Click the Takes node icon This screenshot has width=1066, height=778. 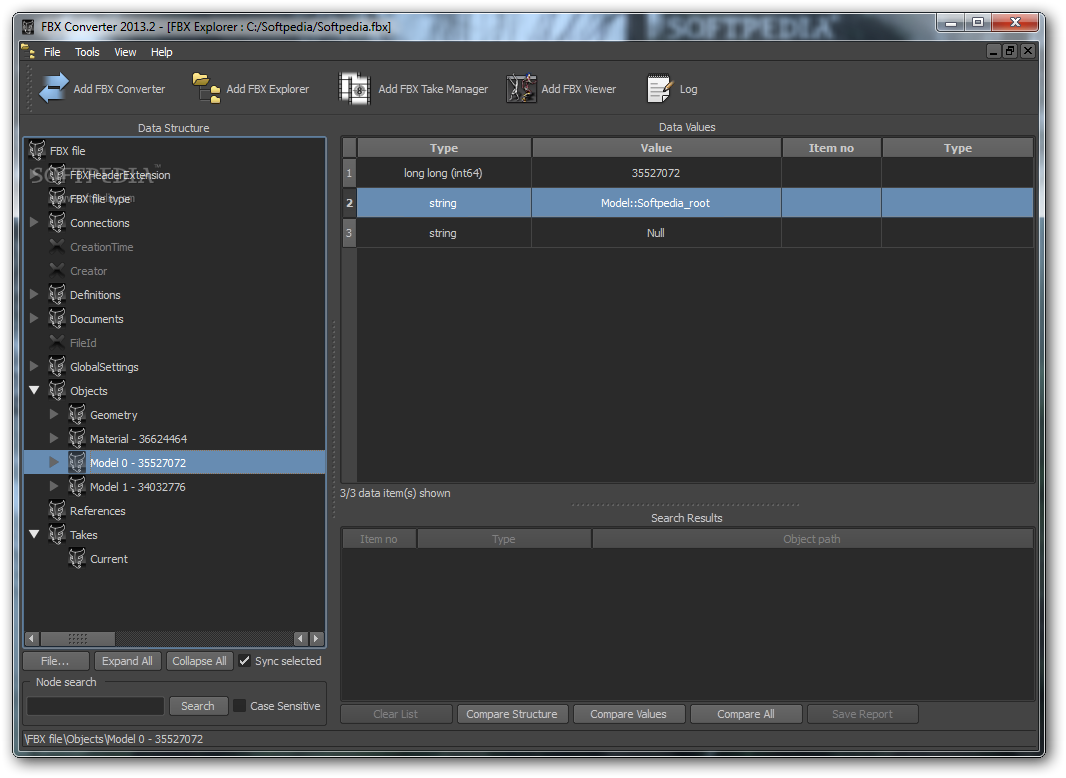(x=57, y=535)
